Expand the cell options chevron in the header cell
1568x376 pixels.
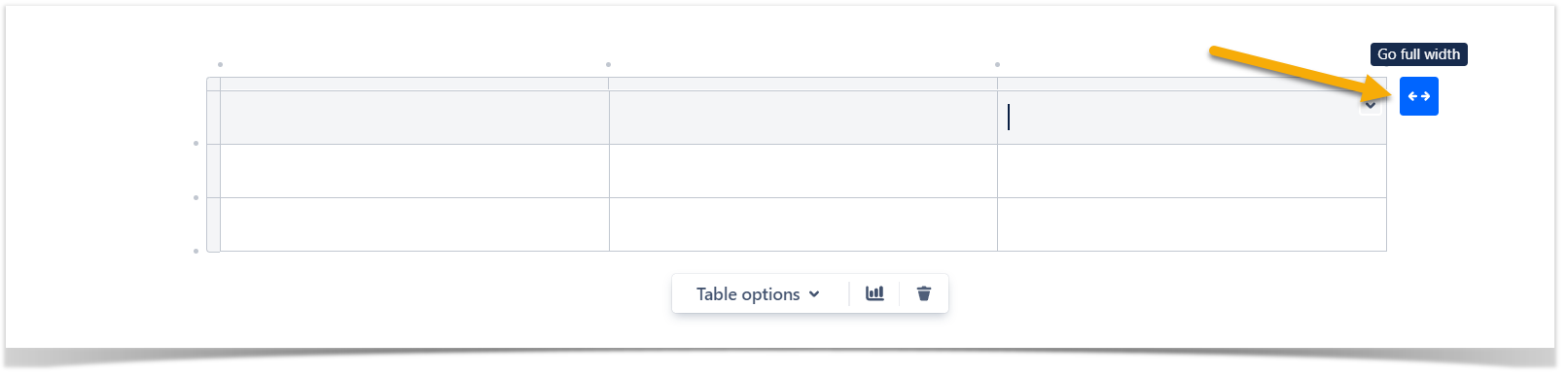pyautogui.click(x=1370, y=105)
